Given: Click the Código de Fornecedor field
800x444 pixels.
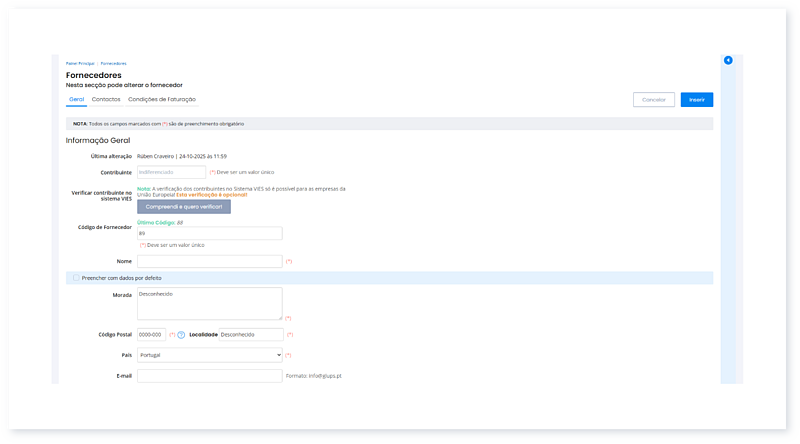Looking at the screenshot, I should coord(209,233).
